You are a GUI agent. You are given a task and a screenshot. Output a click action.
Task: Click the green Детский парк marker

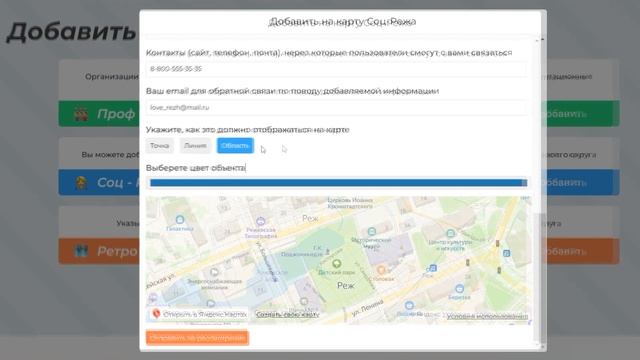336,264
